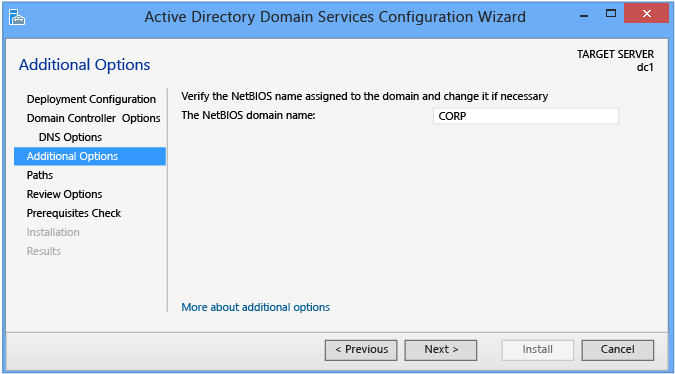This screenshot has height=374, width=675.
Task: Open More about additional options link
Action: click(x=255, y=307)
